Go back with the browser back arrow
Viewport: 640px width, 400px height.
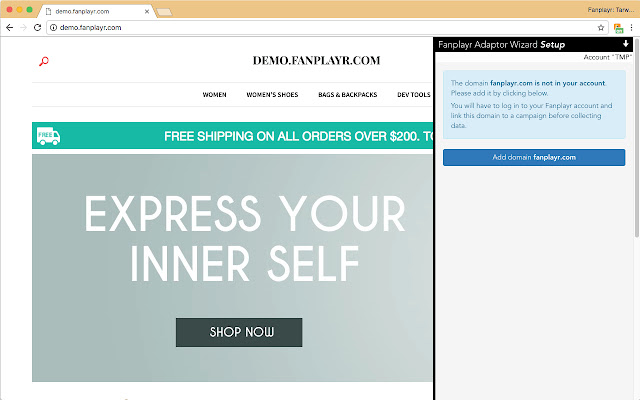10,28
